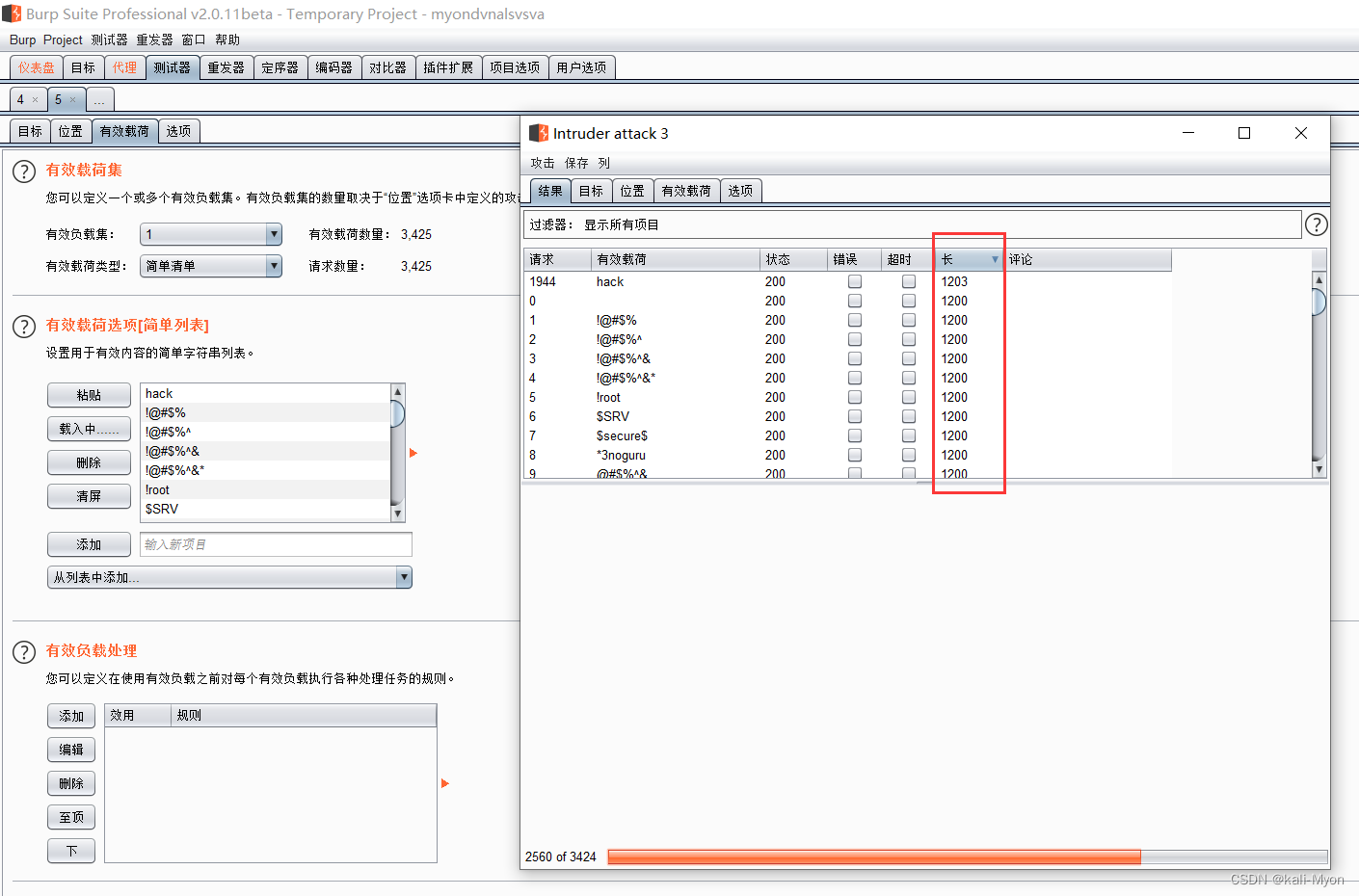
Task: Open the Burp menu
Action: pos(23,40)
